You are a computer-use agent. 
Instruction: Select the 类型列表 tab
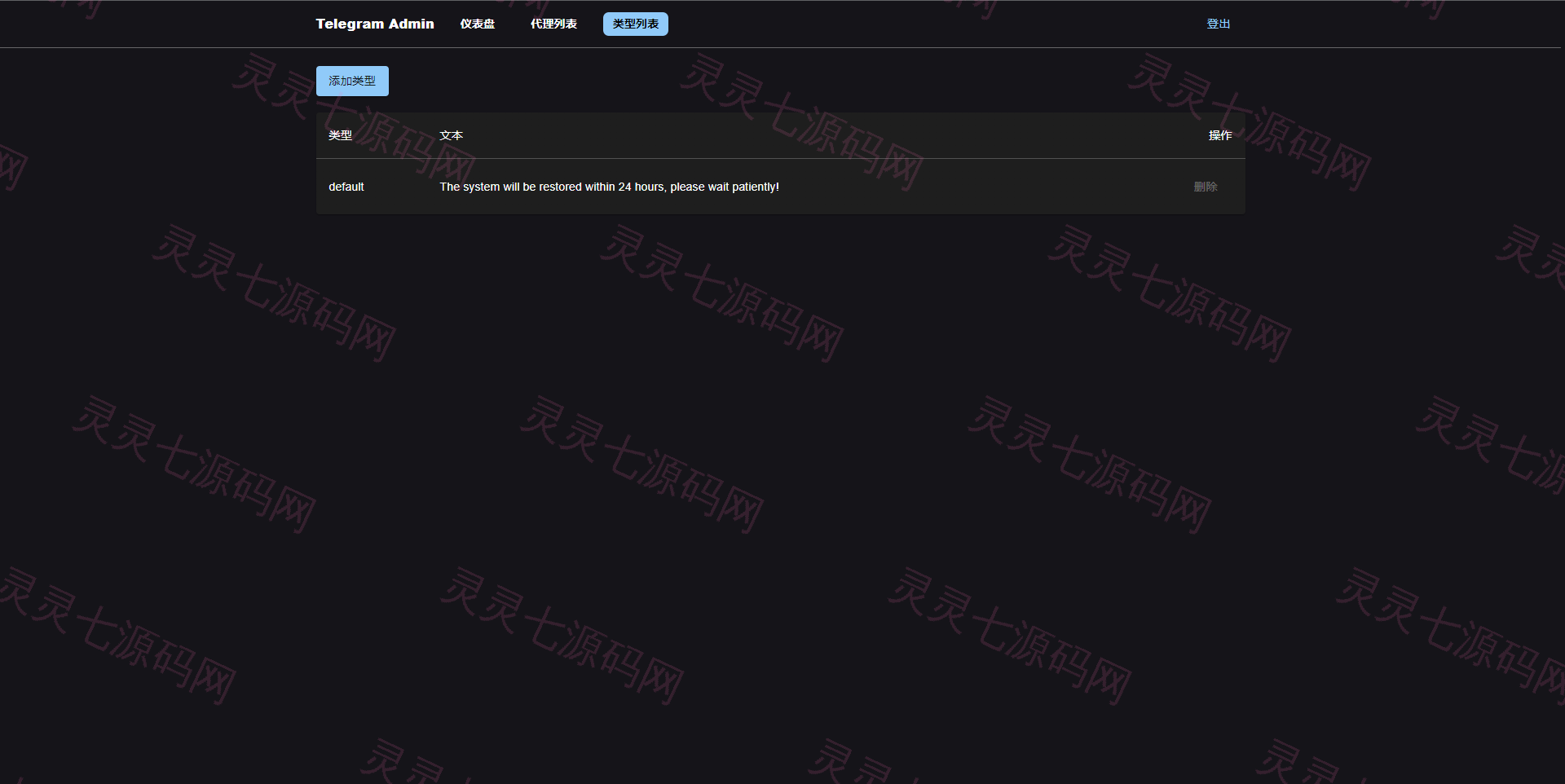(x=636, y=24)
